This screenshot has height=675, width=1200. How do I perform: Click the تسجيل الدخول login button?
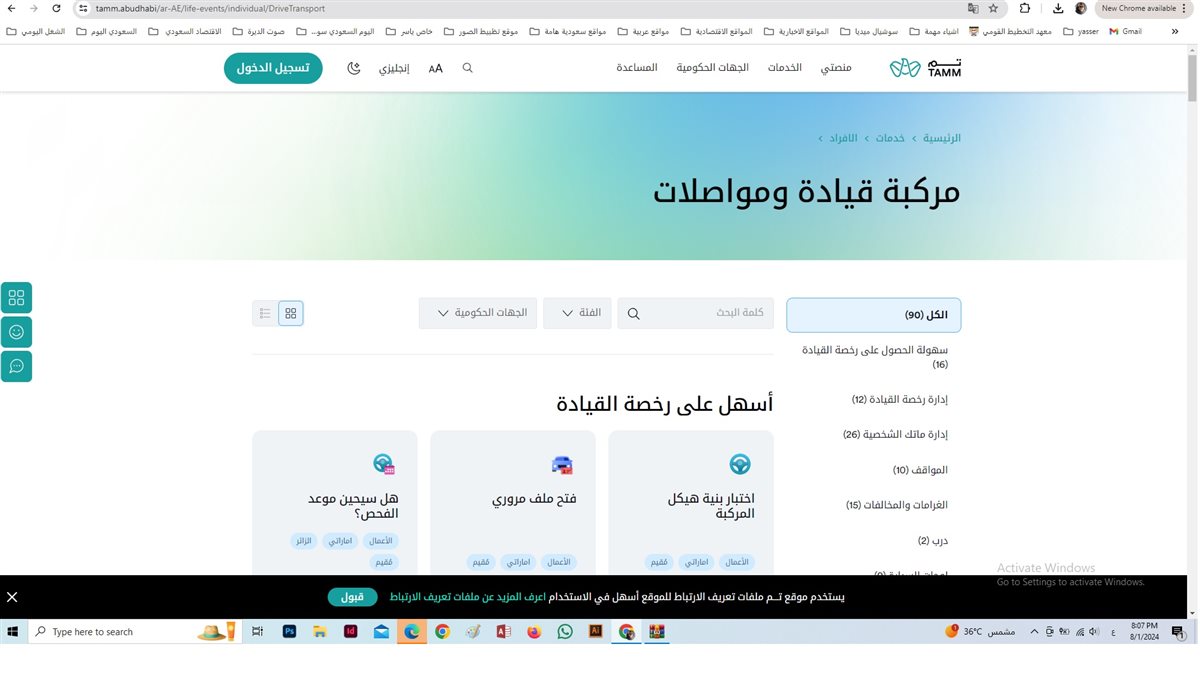pos(273,68)
